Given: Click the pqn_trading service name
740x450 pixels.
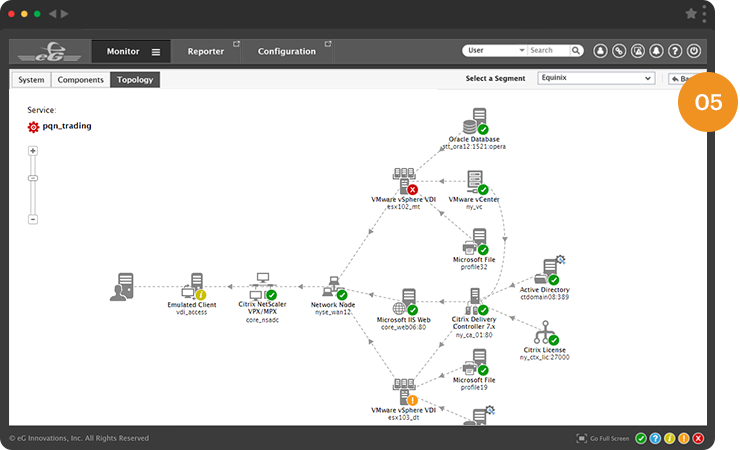Looking at the screenshot, I should (67, 126).
